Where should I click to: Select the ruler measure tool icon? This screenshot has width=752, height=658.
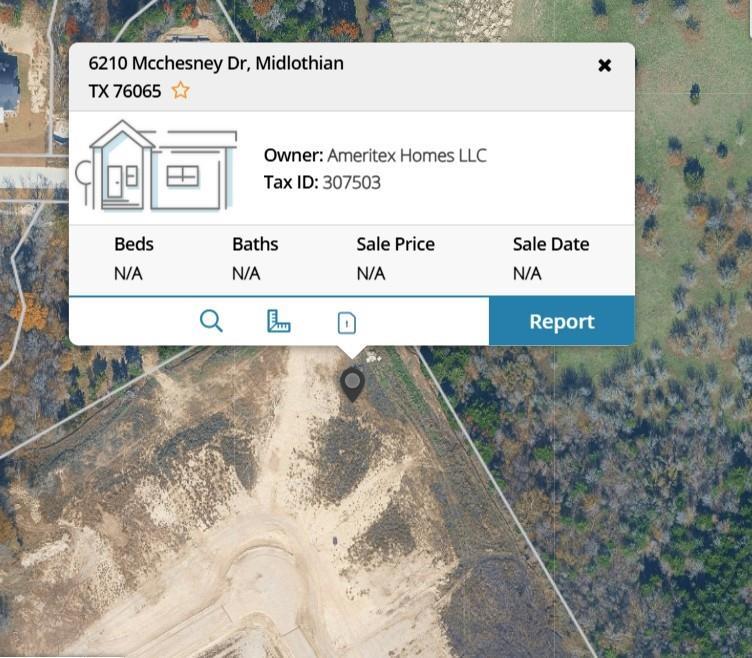click(278, 321)
